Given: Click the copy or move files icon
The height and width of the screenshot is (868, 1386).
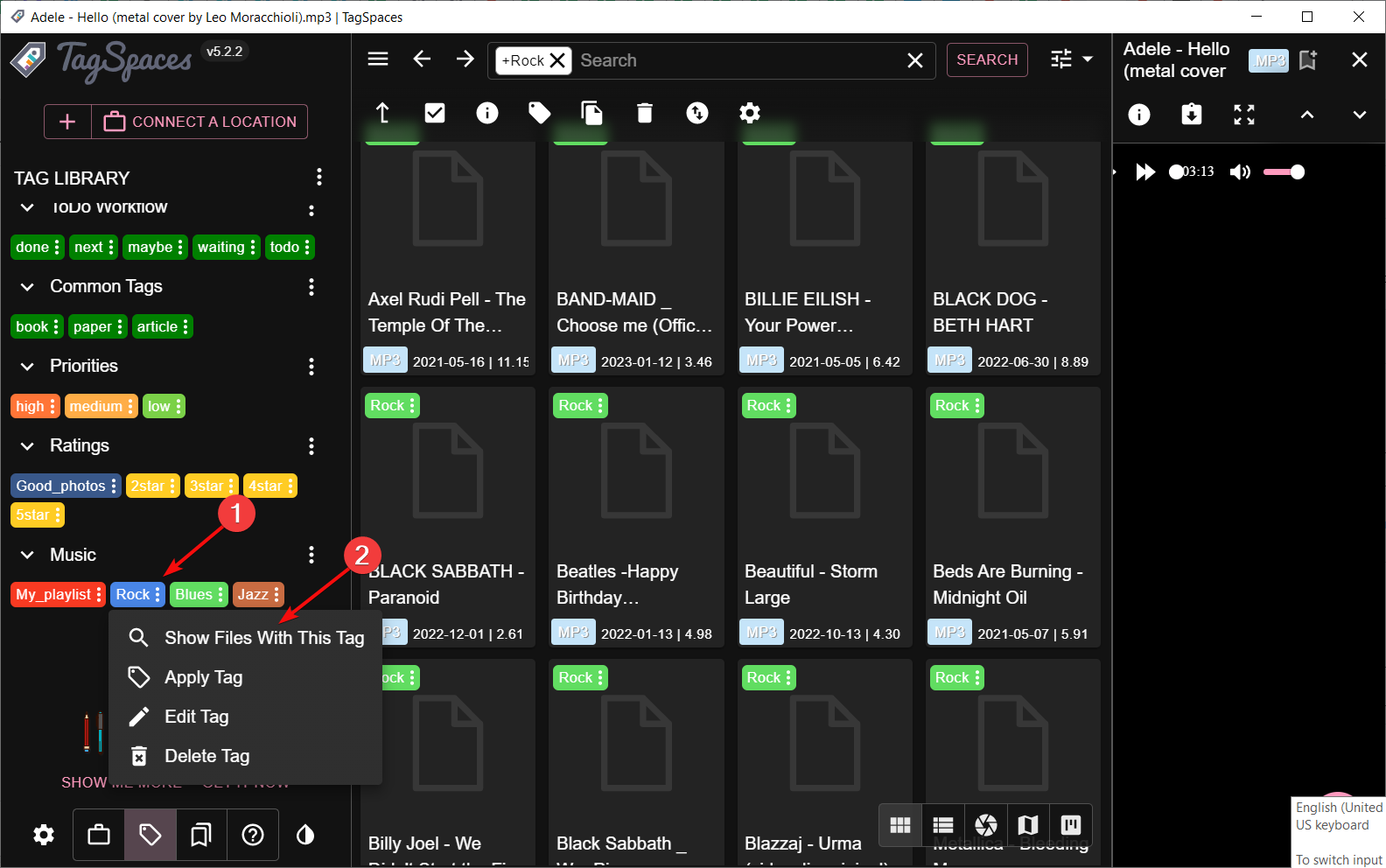Looking at the screenshot, I should click(592, 113).
